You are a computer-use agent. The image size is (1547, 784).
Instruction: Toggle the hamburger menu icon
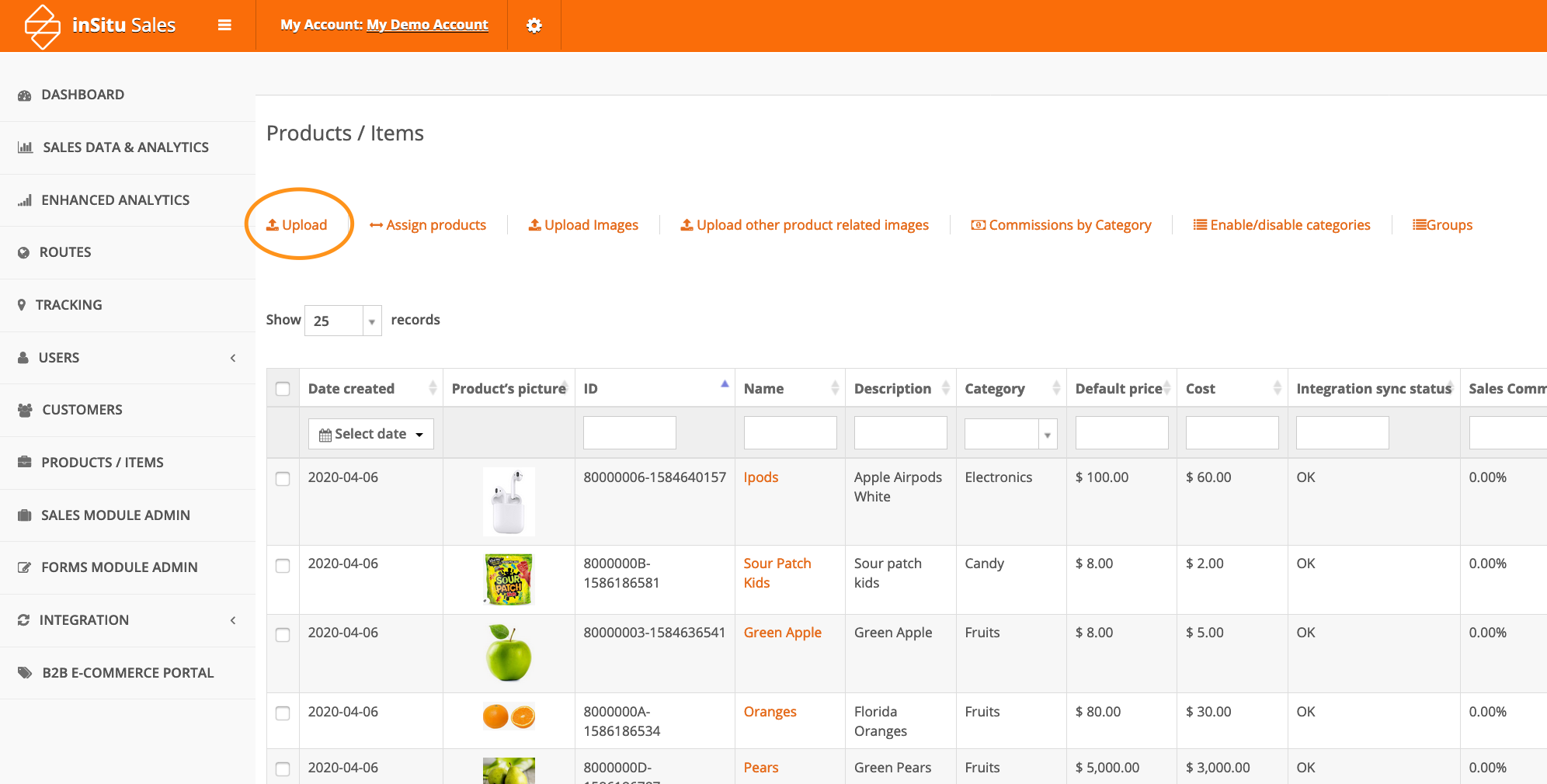pos(224,26)
